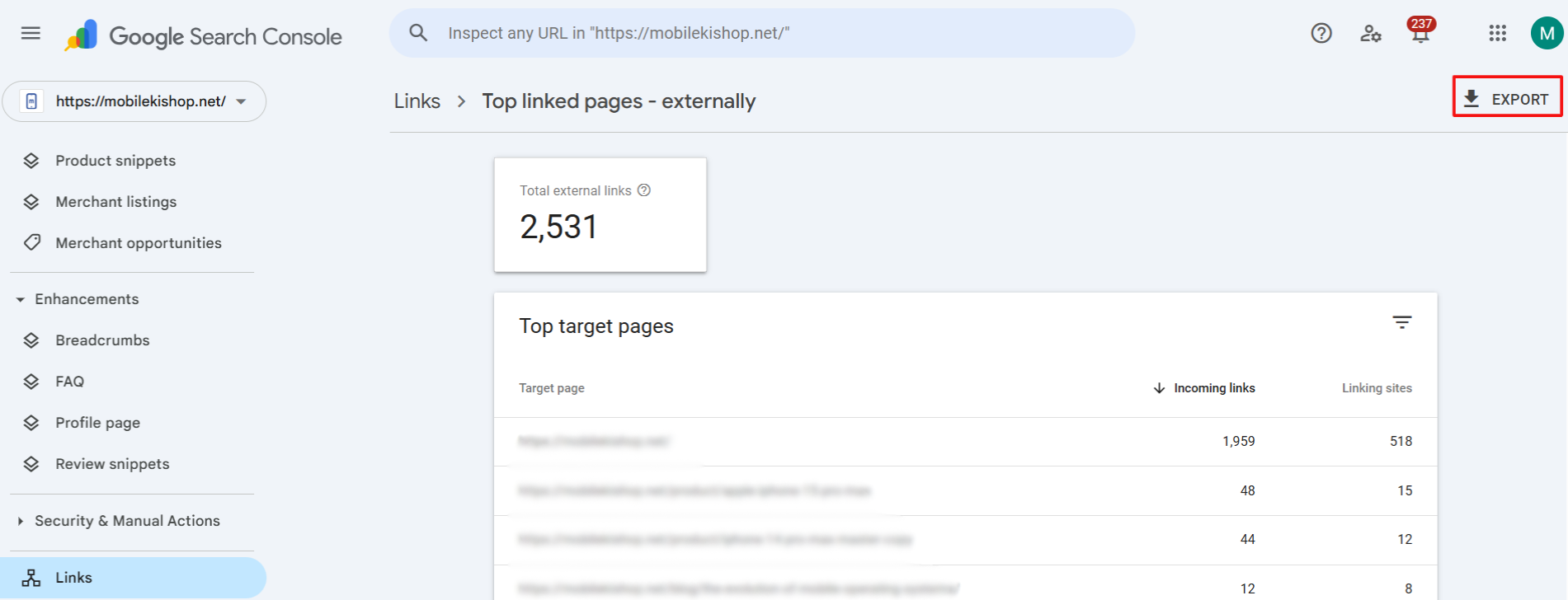Open users and permissions settings icon
This screenshot has width=1568, height=600.
(1370, 33)
